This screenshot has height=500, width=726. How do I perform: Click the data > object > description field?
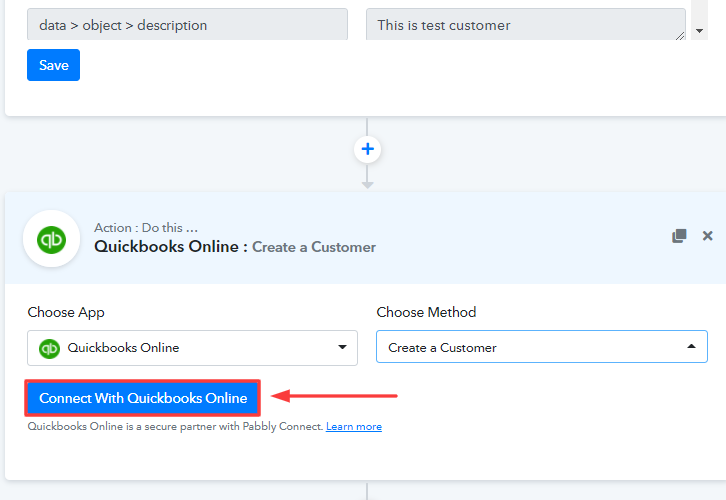point(187,25)
